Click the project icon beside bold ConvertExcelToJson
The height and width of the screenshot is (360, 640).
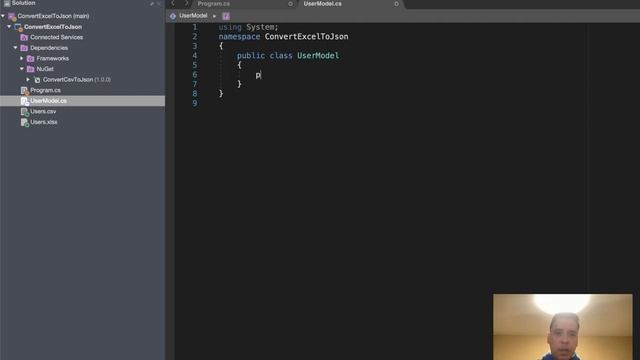pos(18,27)
